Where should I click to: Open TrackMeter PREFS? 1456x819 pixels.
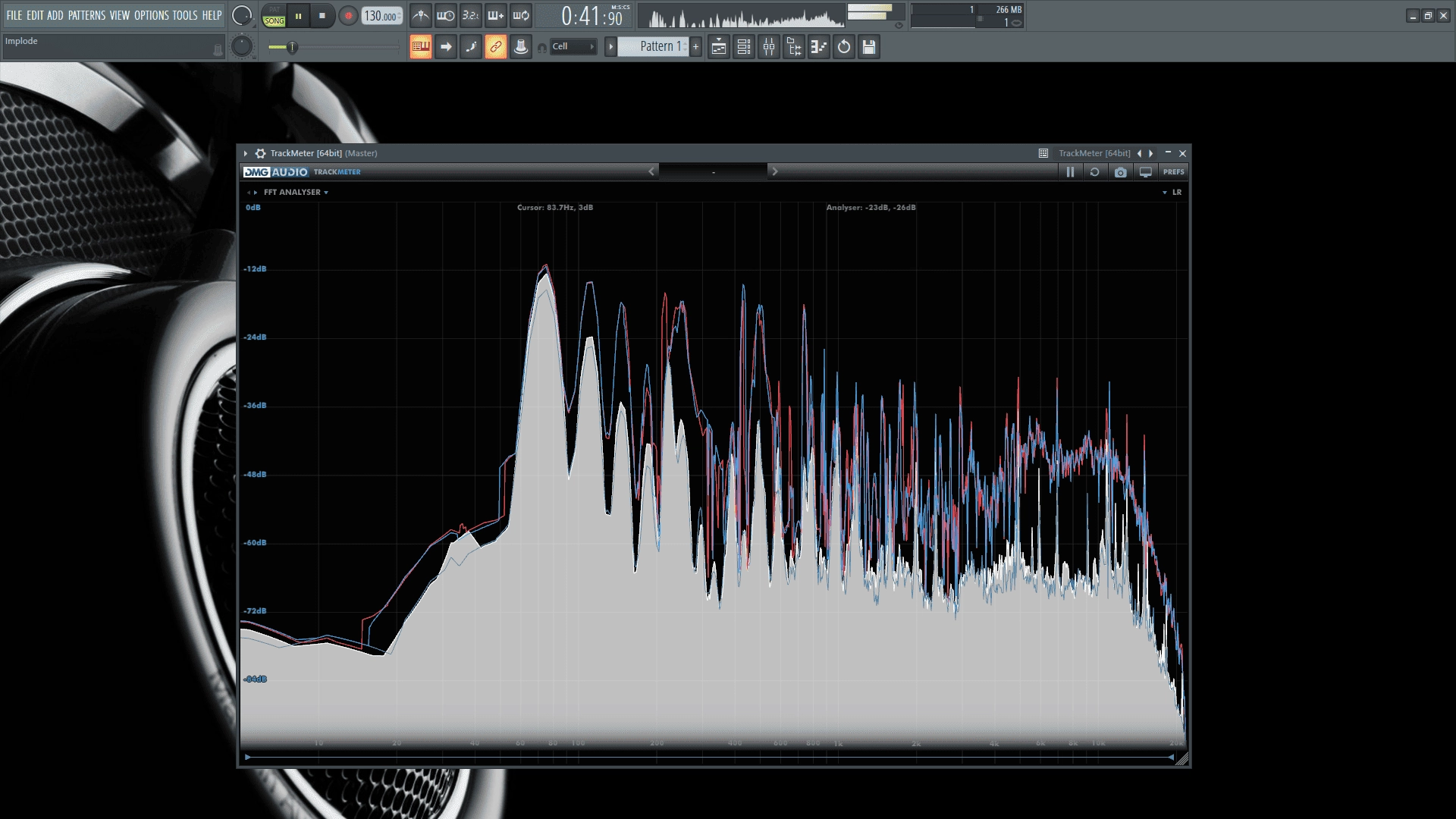1173,172
